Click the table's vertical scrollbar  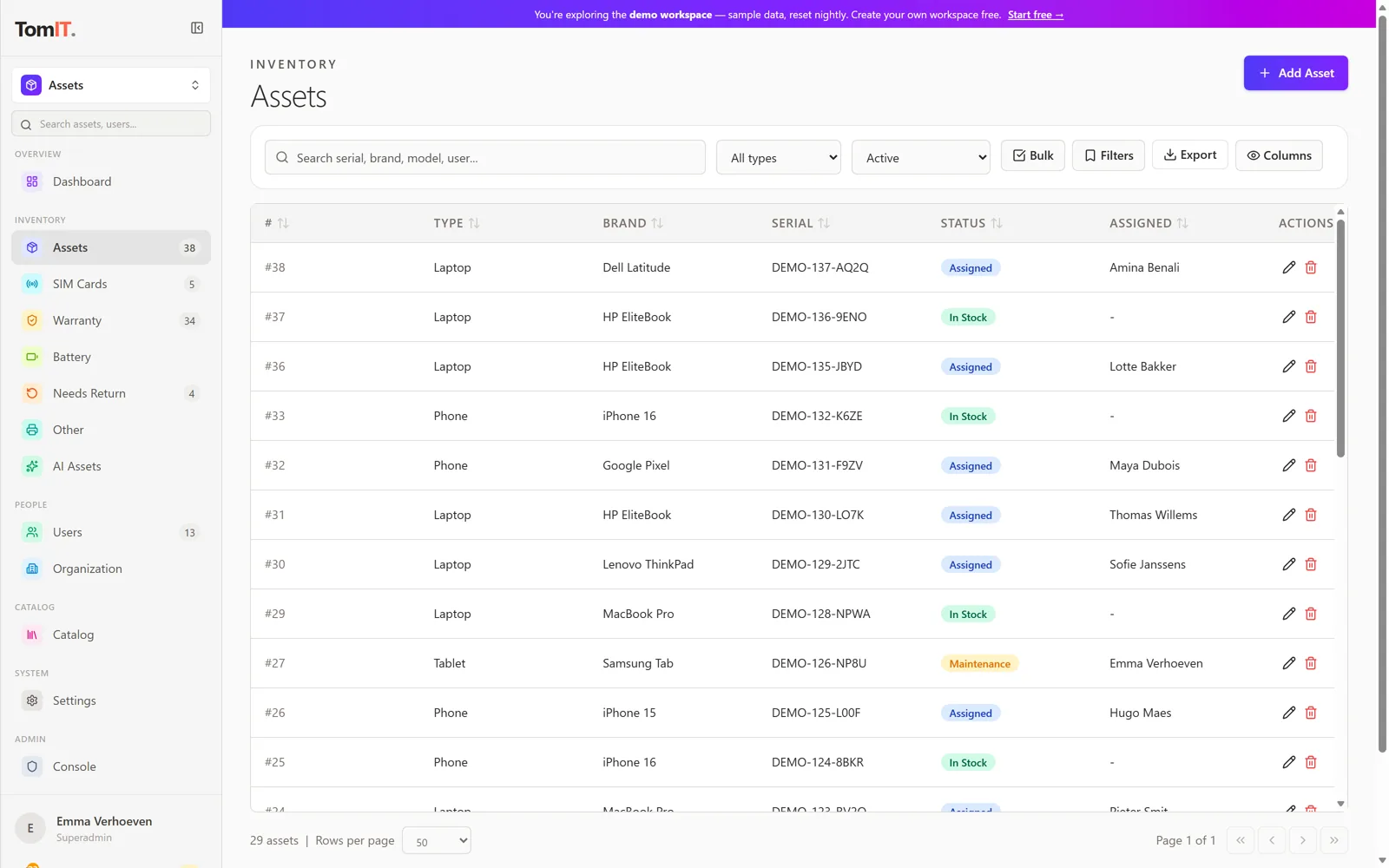tap(1340, 339)
